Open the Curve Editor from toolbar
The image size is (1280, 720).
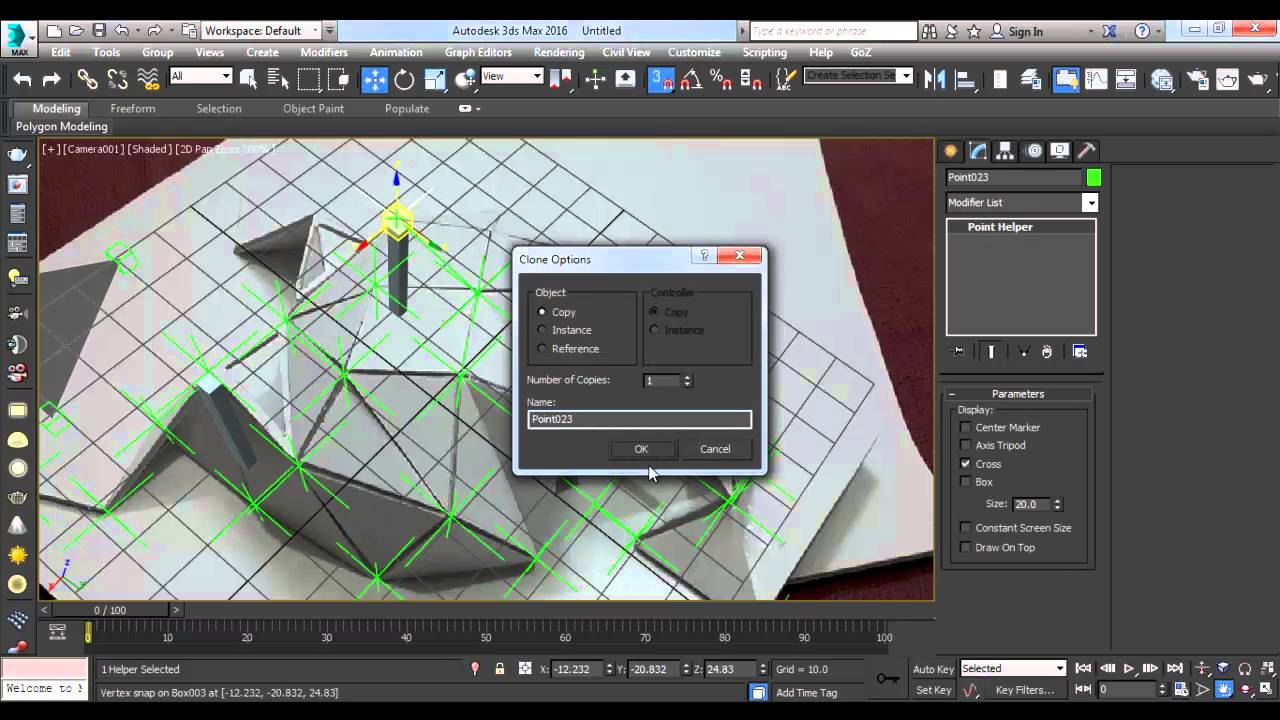[1096, 79]
